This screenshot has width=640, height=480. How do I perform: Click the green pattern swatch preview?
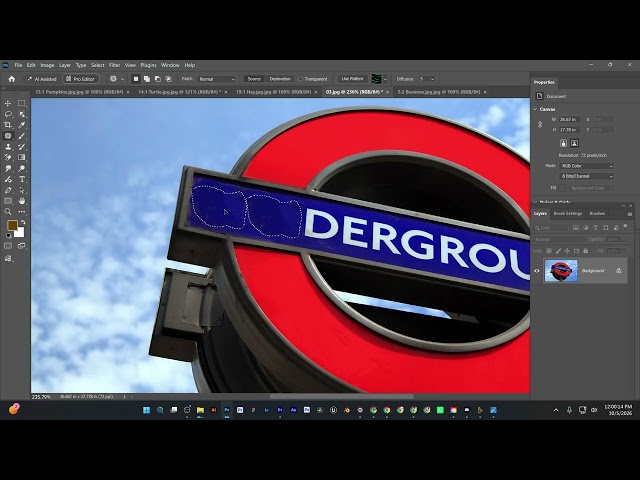point(376,79)
